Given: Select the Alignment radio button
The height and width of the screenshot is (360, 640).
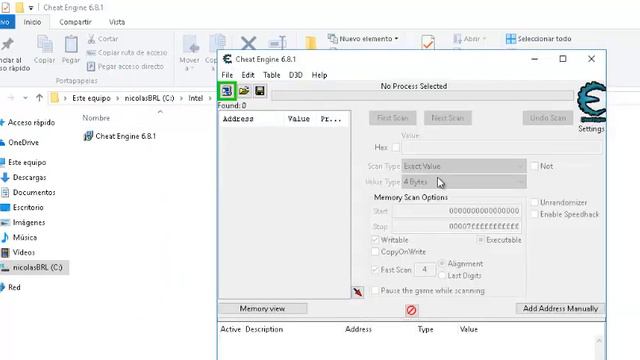Looking at the screenshot, I should coord(442,264).
